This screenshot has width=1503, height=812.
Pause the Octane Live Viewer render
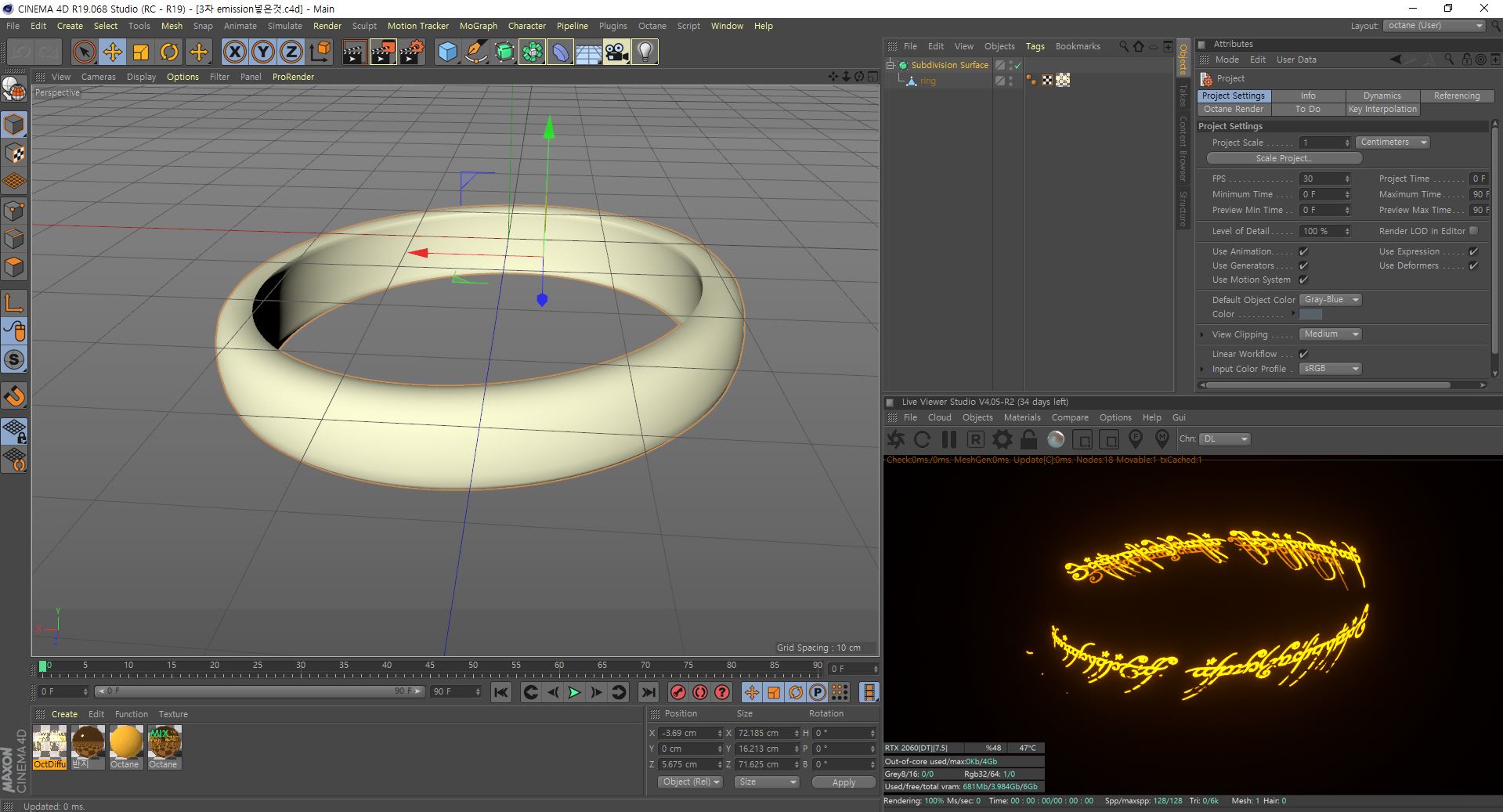948,439
